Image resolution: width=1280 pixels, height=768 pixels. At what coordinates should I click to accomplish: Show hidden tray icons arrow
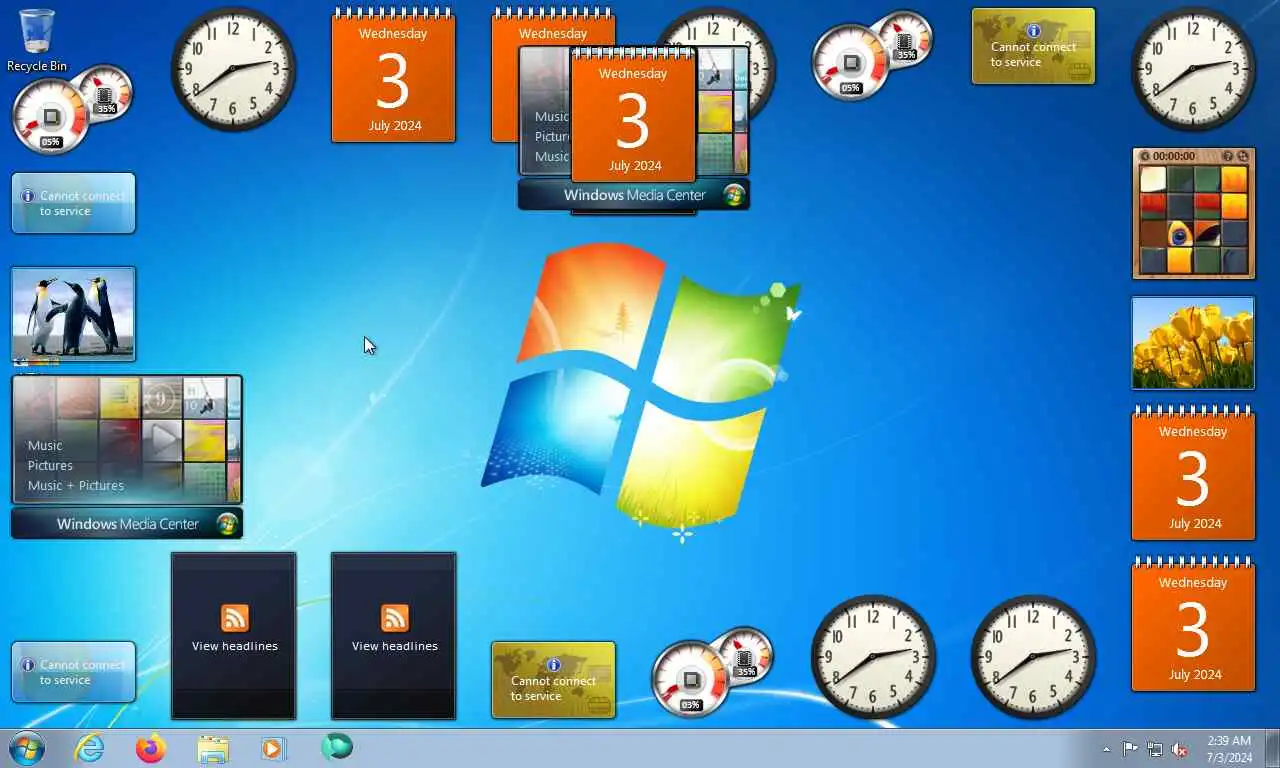click(1106, 749)
